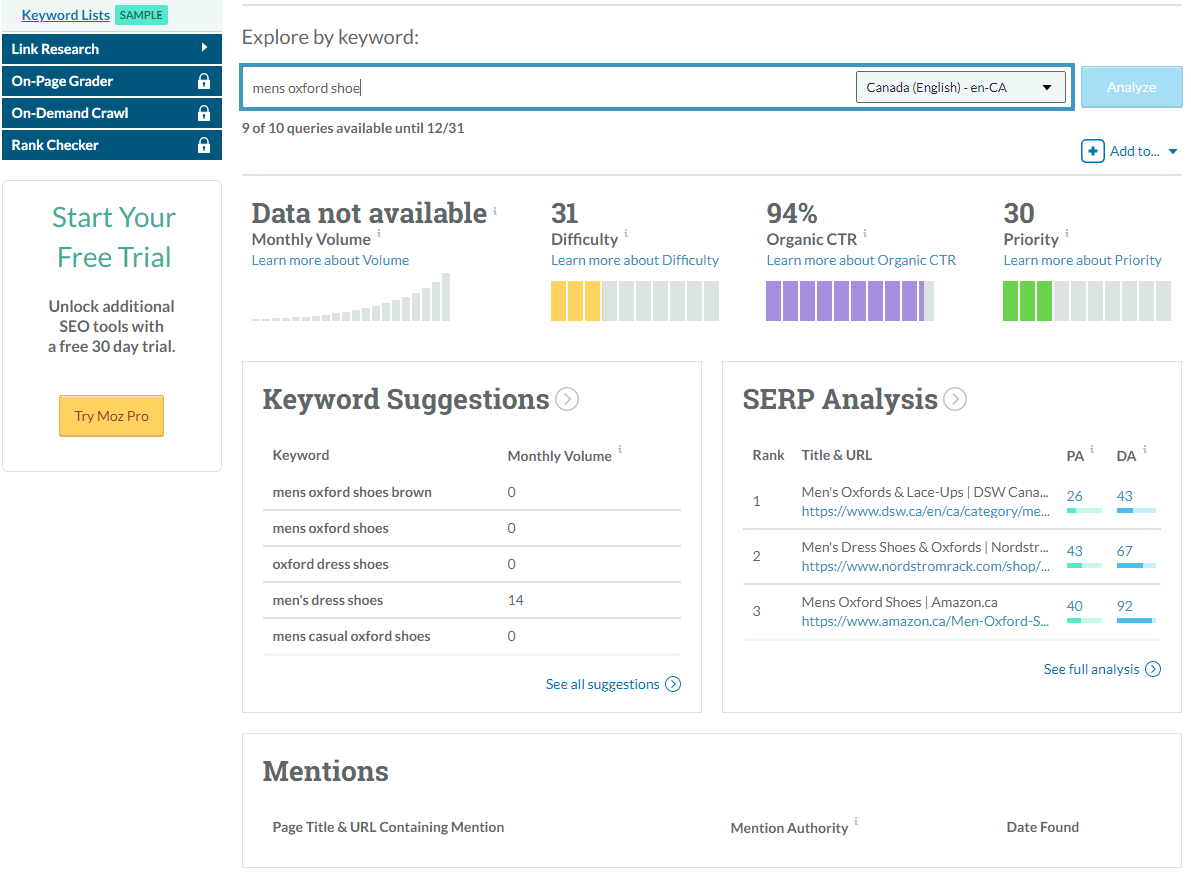Click info icon next to Data not available
Viewport: 1191px width, 884px height.
pyautogui.click(x=494, y=211)
